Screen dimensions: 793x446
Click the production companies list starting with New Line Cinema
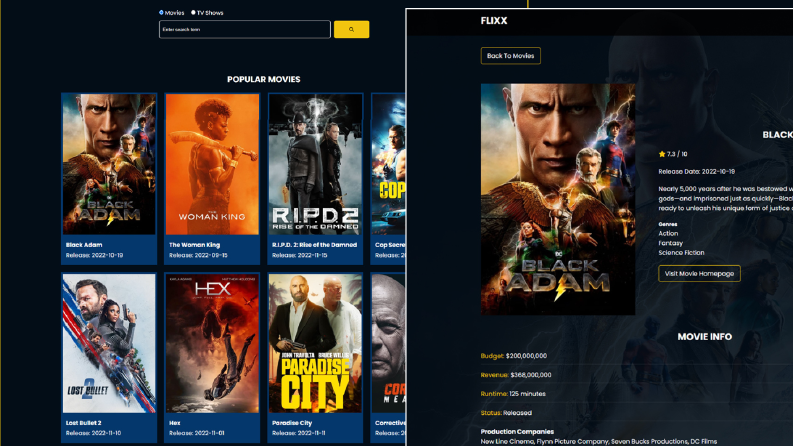[598, 441]
